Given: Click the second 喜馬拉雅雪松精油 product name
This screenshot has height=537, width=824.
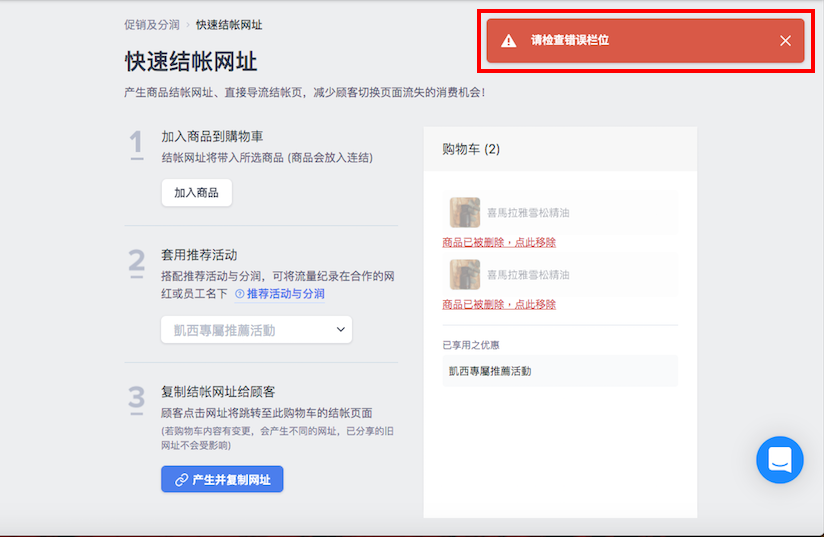Looking at the screenshot, I should point(528,275).
